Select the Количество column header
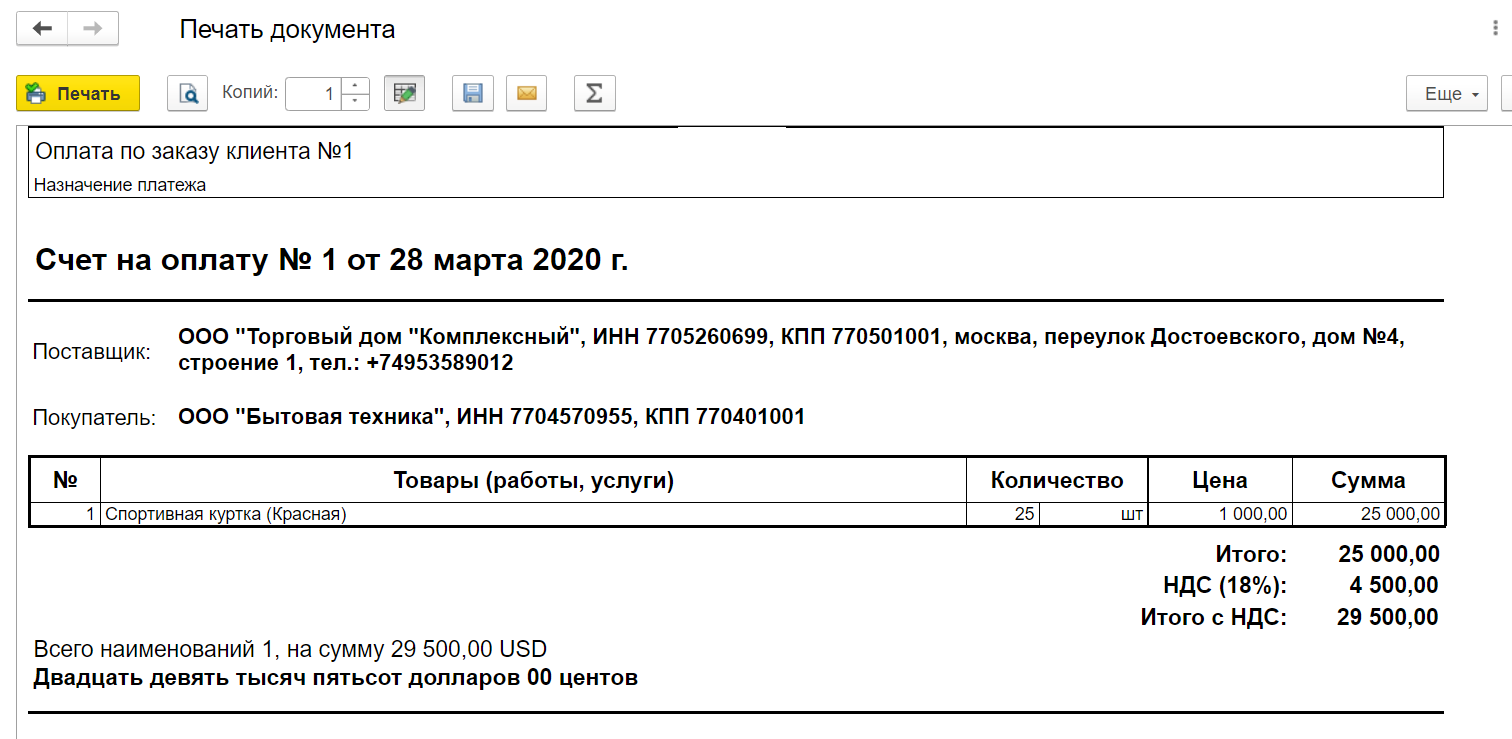 [1057, 480]
